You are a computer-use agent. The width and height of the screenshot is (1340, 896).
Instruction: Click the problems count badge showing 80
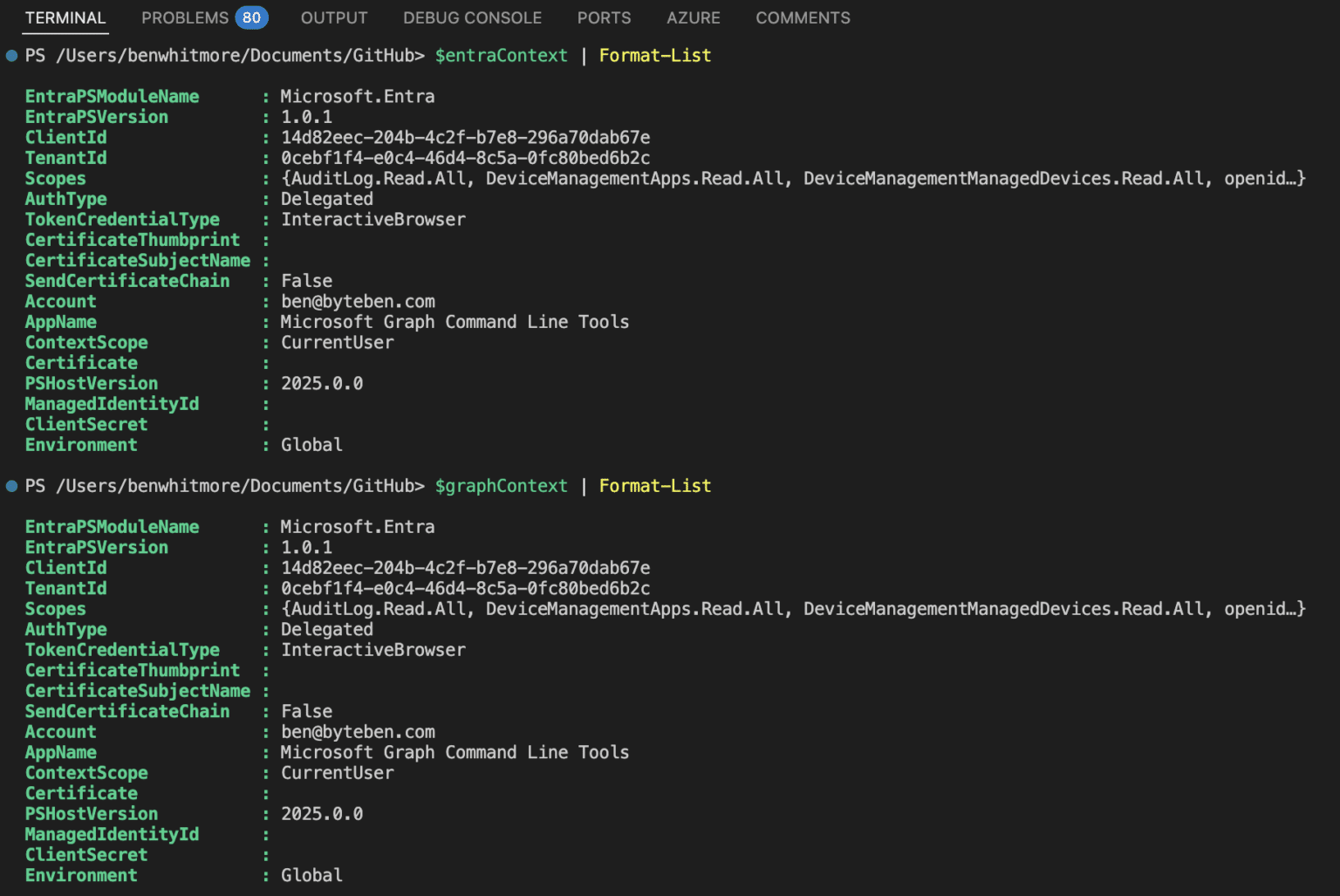pyautogui.click(x=253, y=17)
